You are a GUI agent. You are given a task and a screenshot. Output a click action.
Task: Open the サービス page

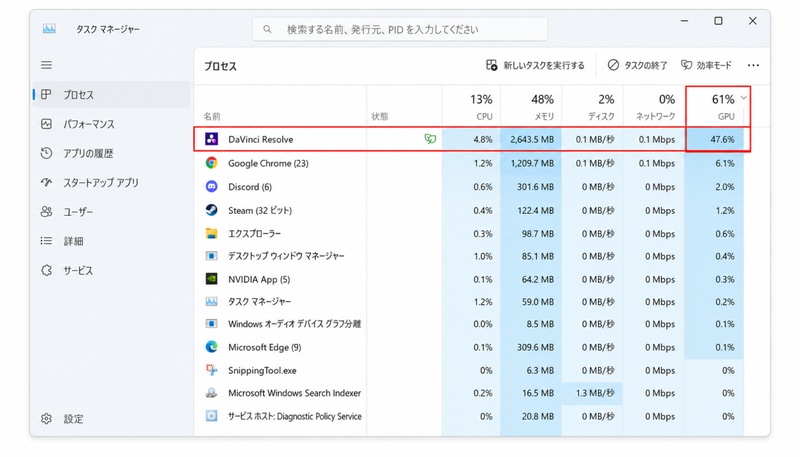(x=111, y=270)
